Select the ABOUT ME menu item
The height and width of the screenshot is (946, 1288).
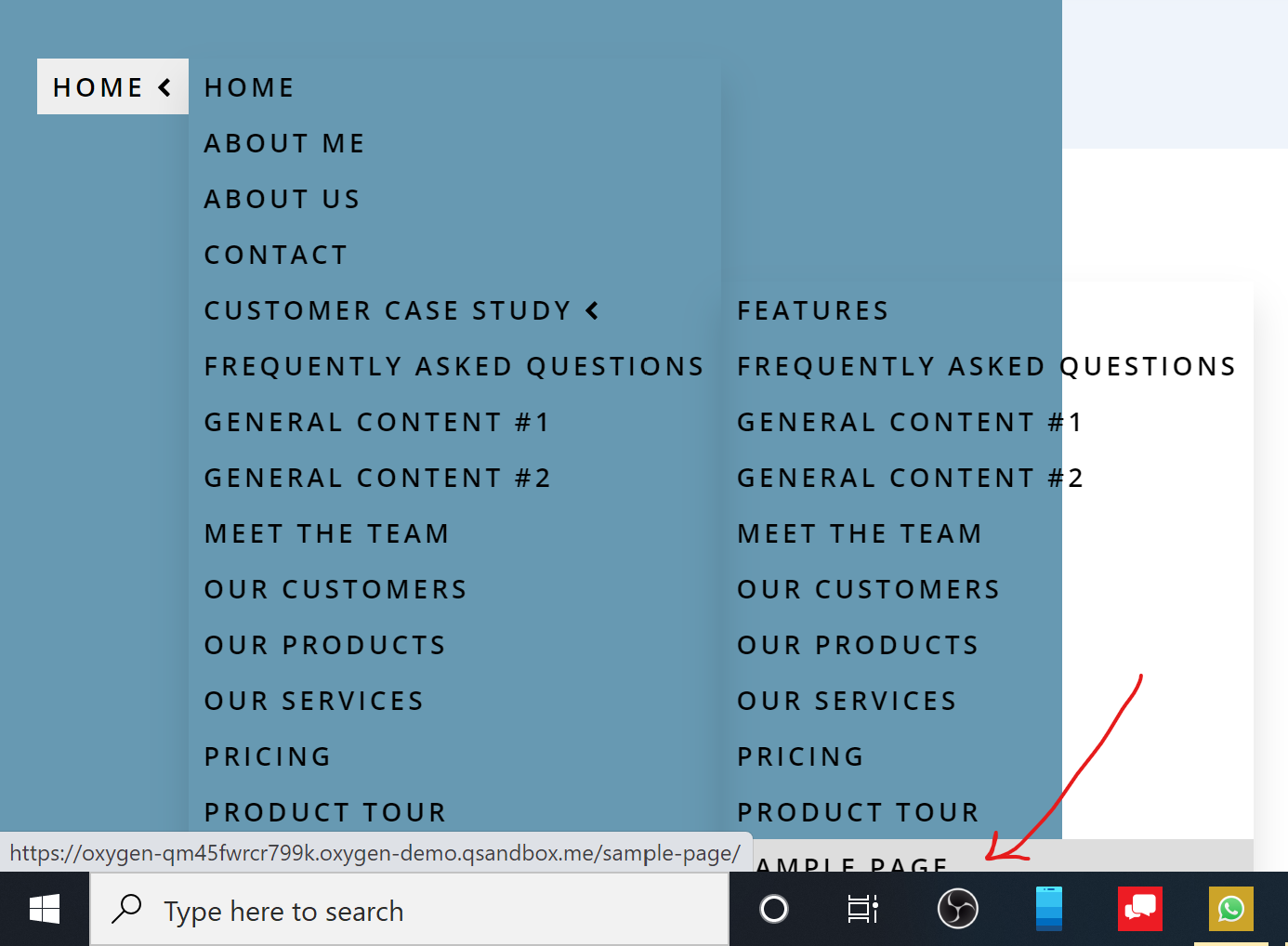coord(283,142)
